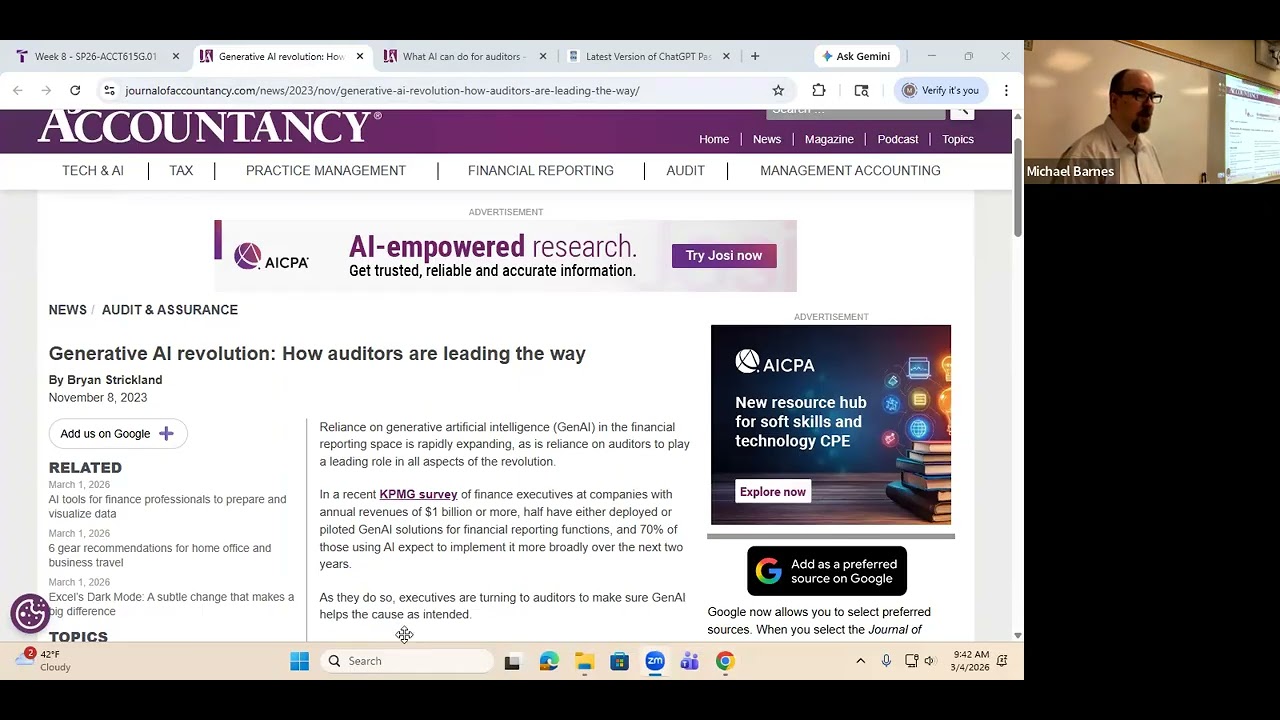
Task: Open Podcast in the top site menu
Action: click(x=898, y=139)
